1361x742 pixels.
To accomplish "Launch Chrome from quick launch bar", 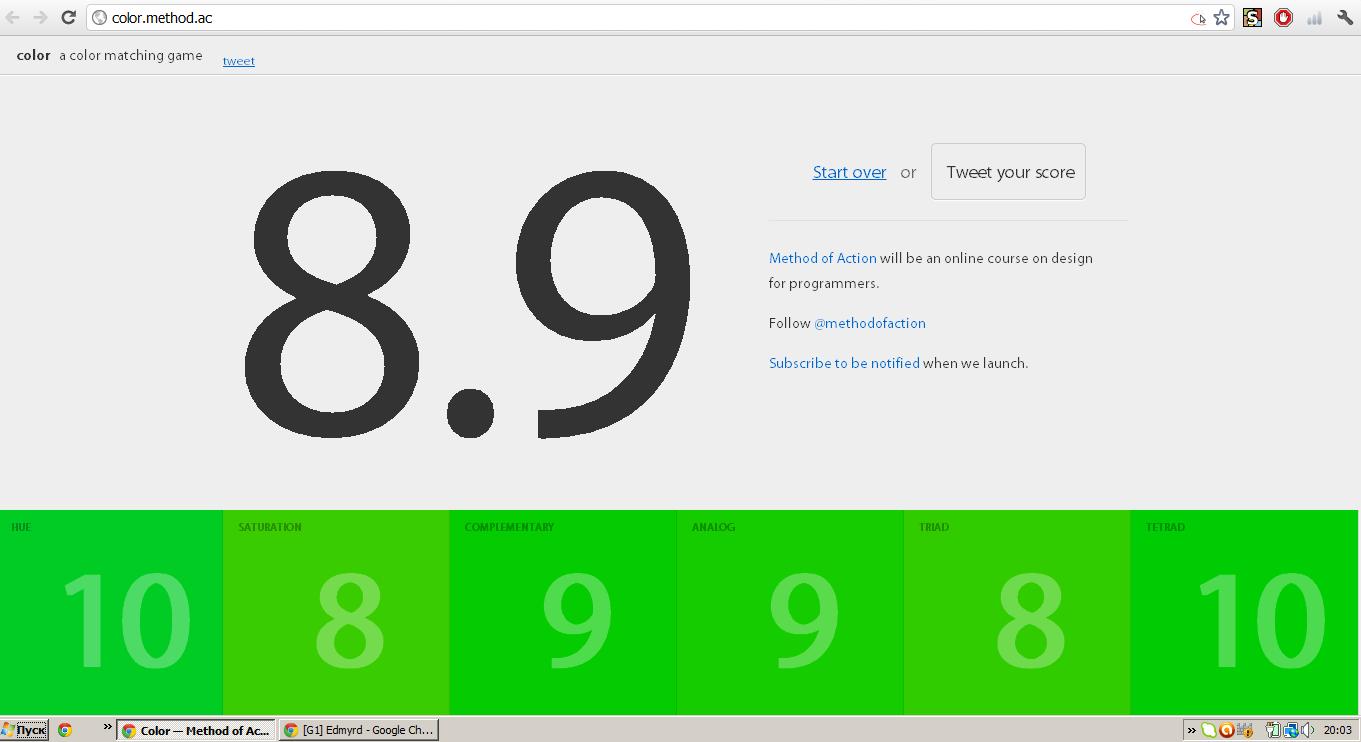I will click(x=65, y=730).
